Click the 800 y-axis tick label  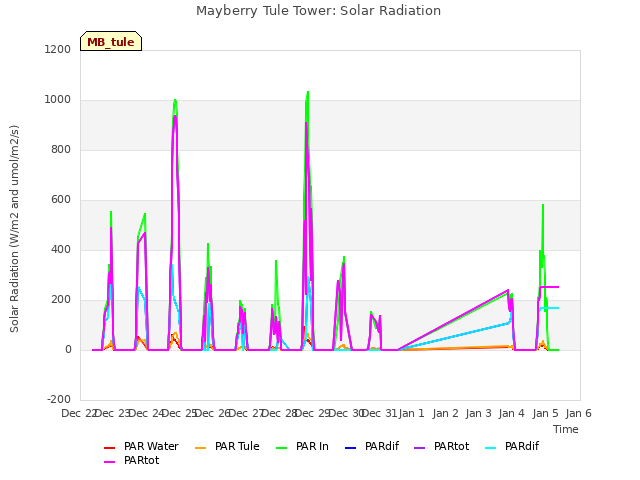pos(61,149)
